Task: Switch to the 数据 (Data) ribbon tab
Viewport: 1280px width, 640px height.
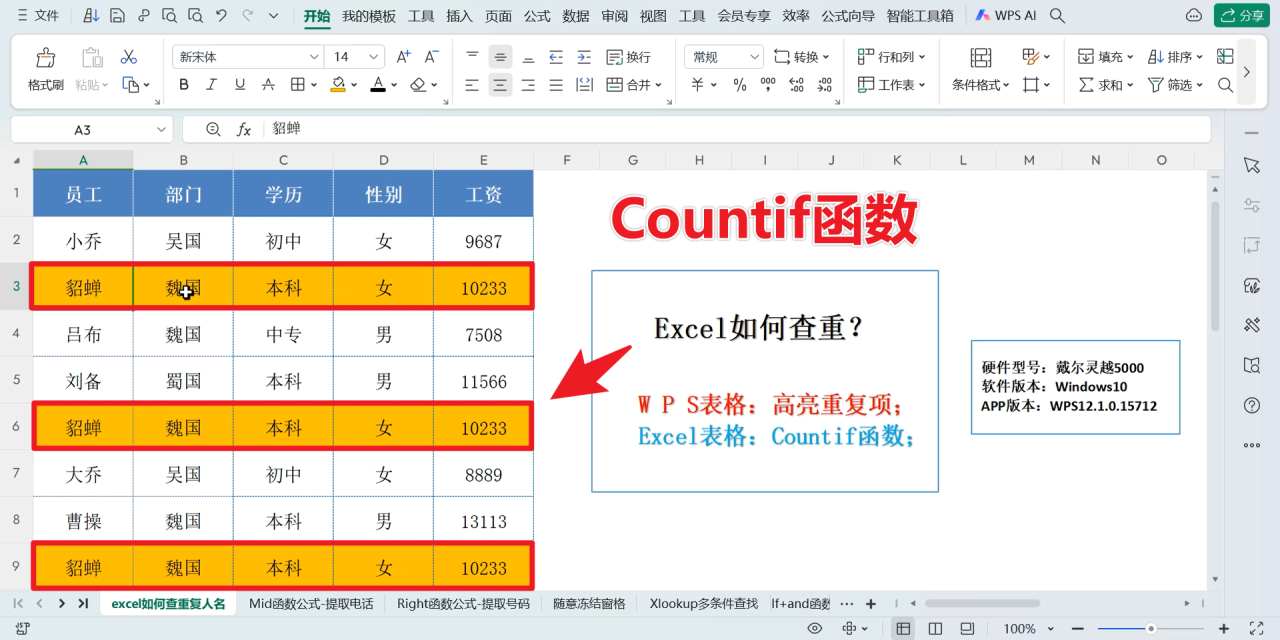Action: pyautogui.click(x=576, y=16)
